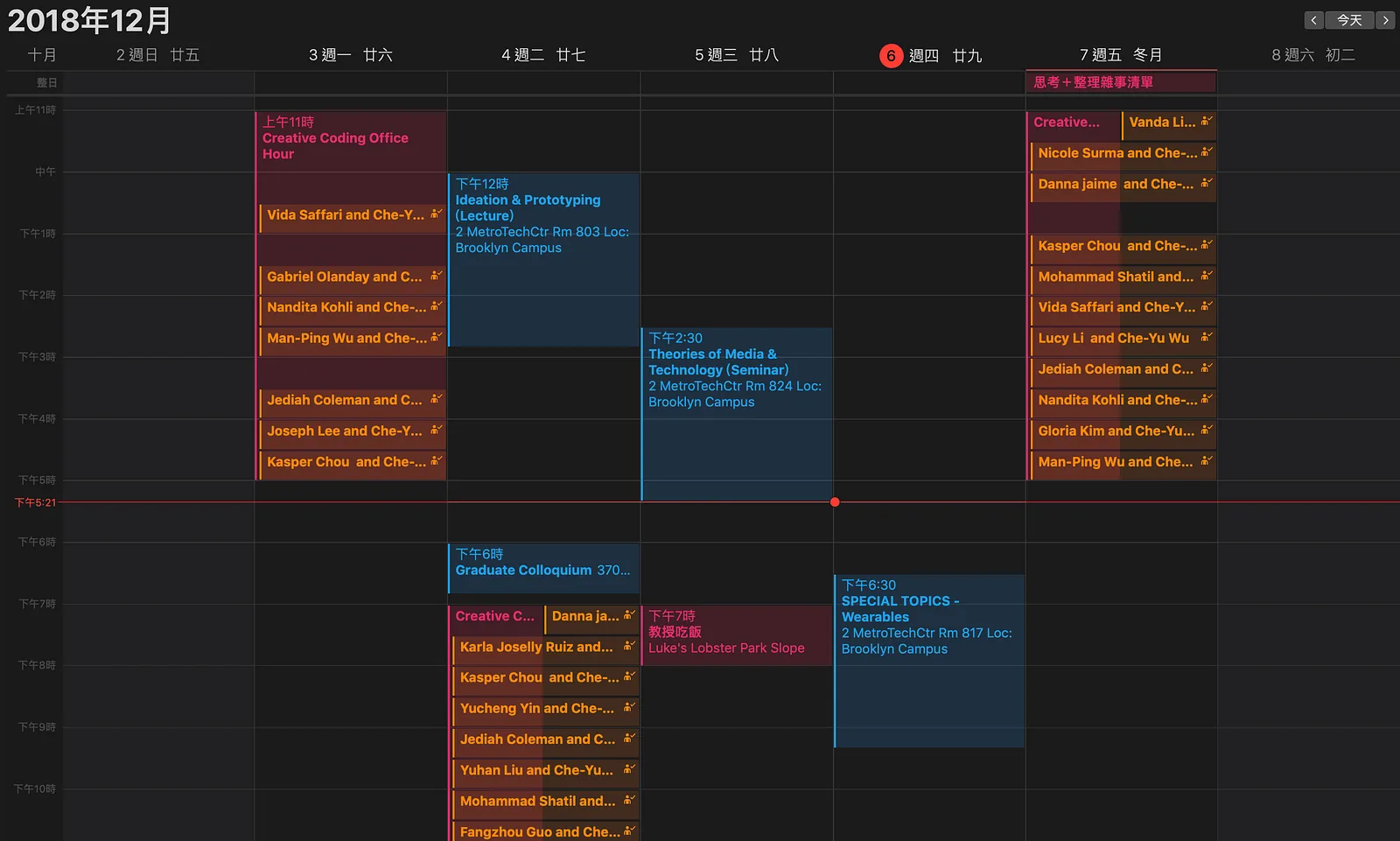Open Theories of Media & Technology (Seminar) event

point(737,414)
